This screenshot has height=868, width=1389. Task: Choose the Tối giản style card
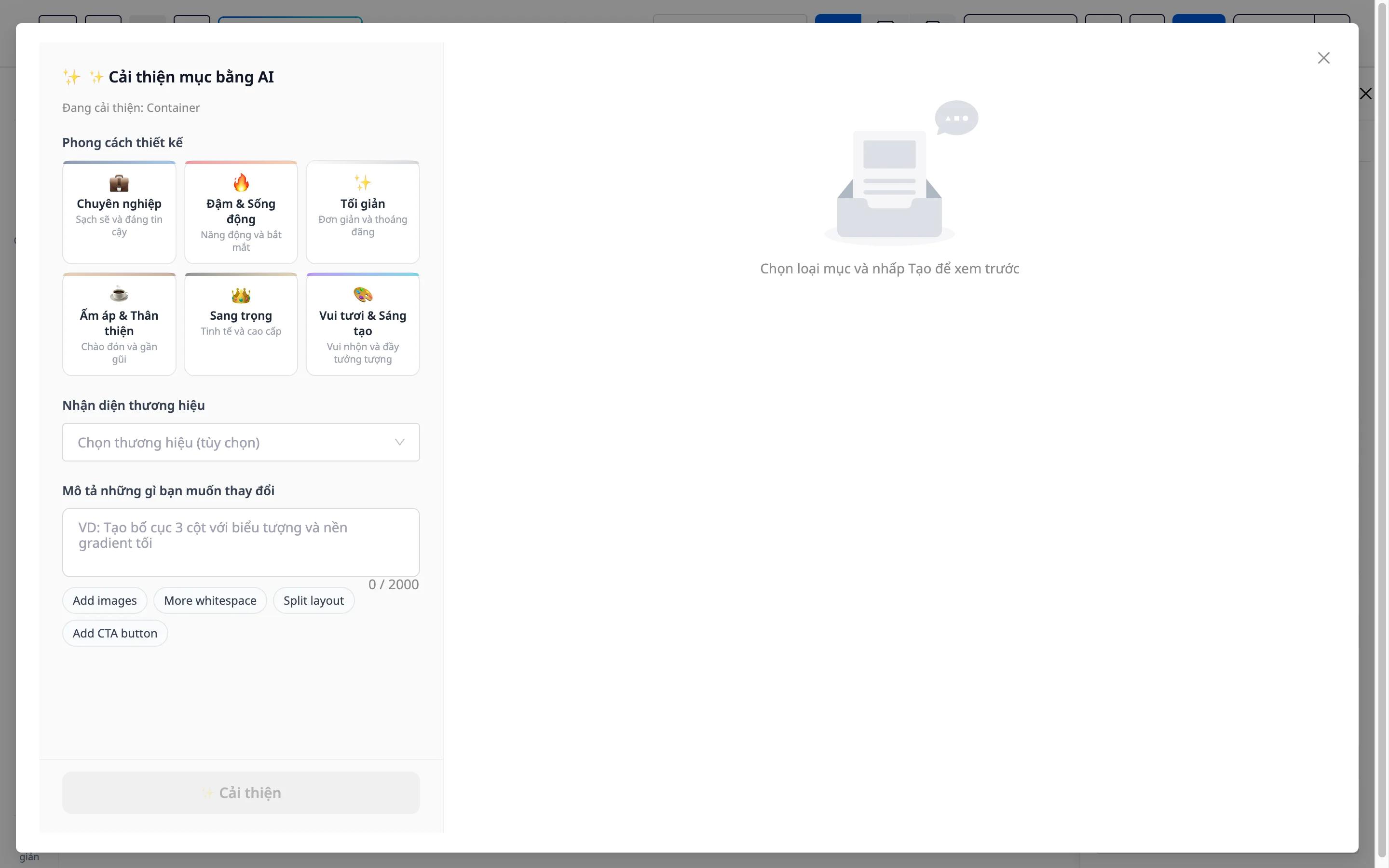(x=363, y=212)
